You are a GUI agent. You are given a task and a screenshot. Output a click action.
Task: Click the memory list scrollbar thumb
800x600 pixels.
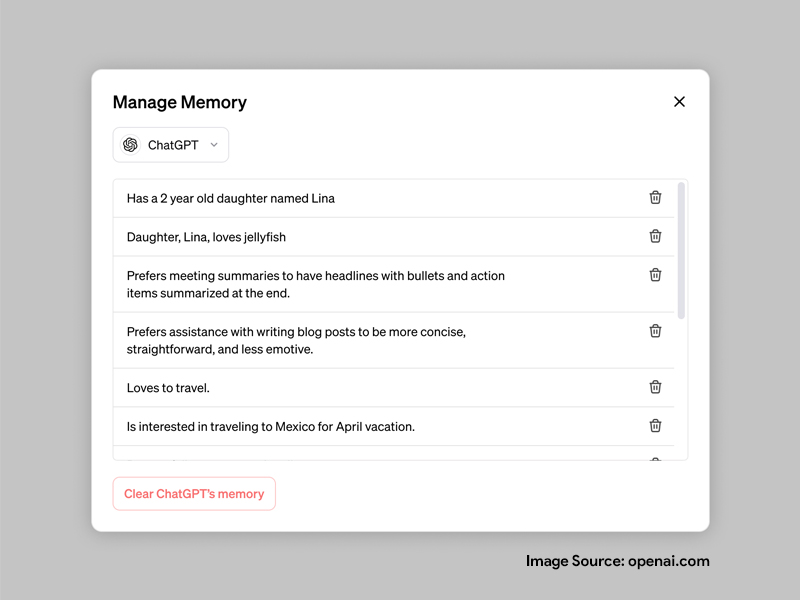pos(681,251)
